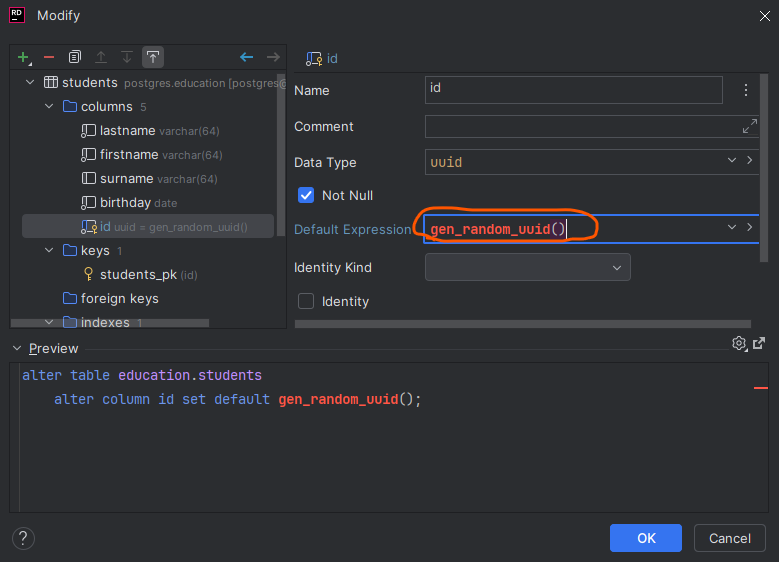Collapse the keys folder
This screenshot has width=779, height=562.
click(x=49, y=250)
